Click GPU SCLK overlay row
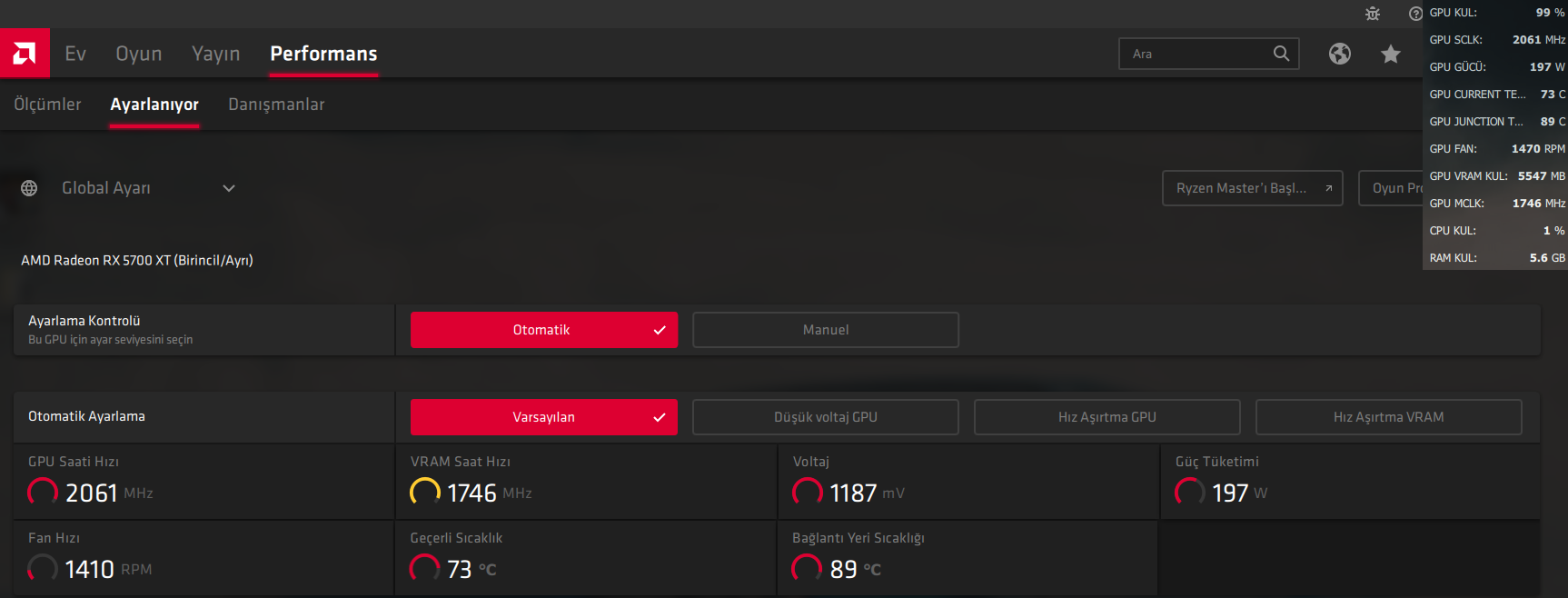The width and height of the screenshot is (1568, 598). (1495, 40)
